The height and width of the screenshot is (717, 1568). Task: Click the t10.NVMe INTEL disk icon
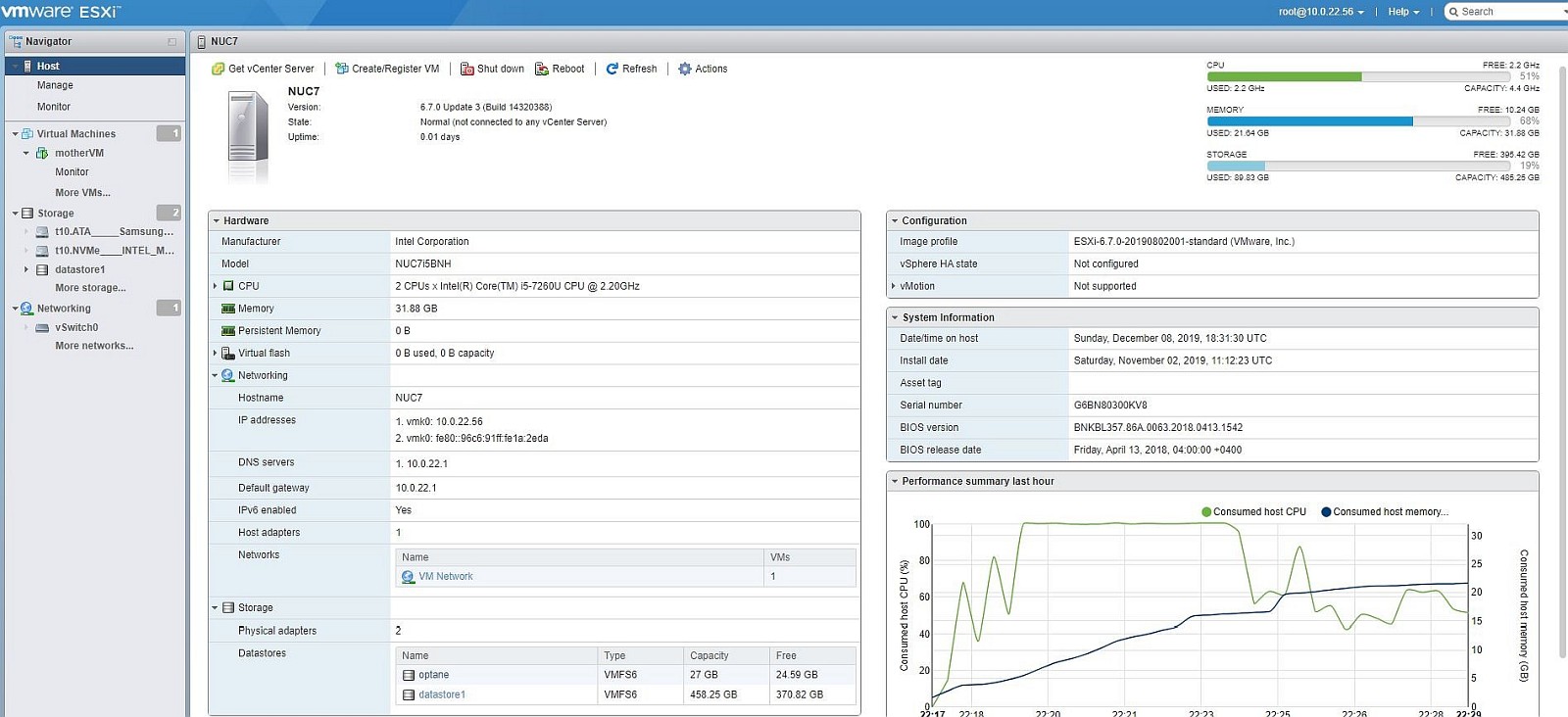click(x=42, y=251)
